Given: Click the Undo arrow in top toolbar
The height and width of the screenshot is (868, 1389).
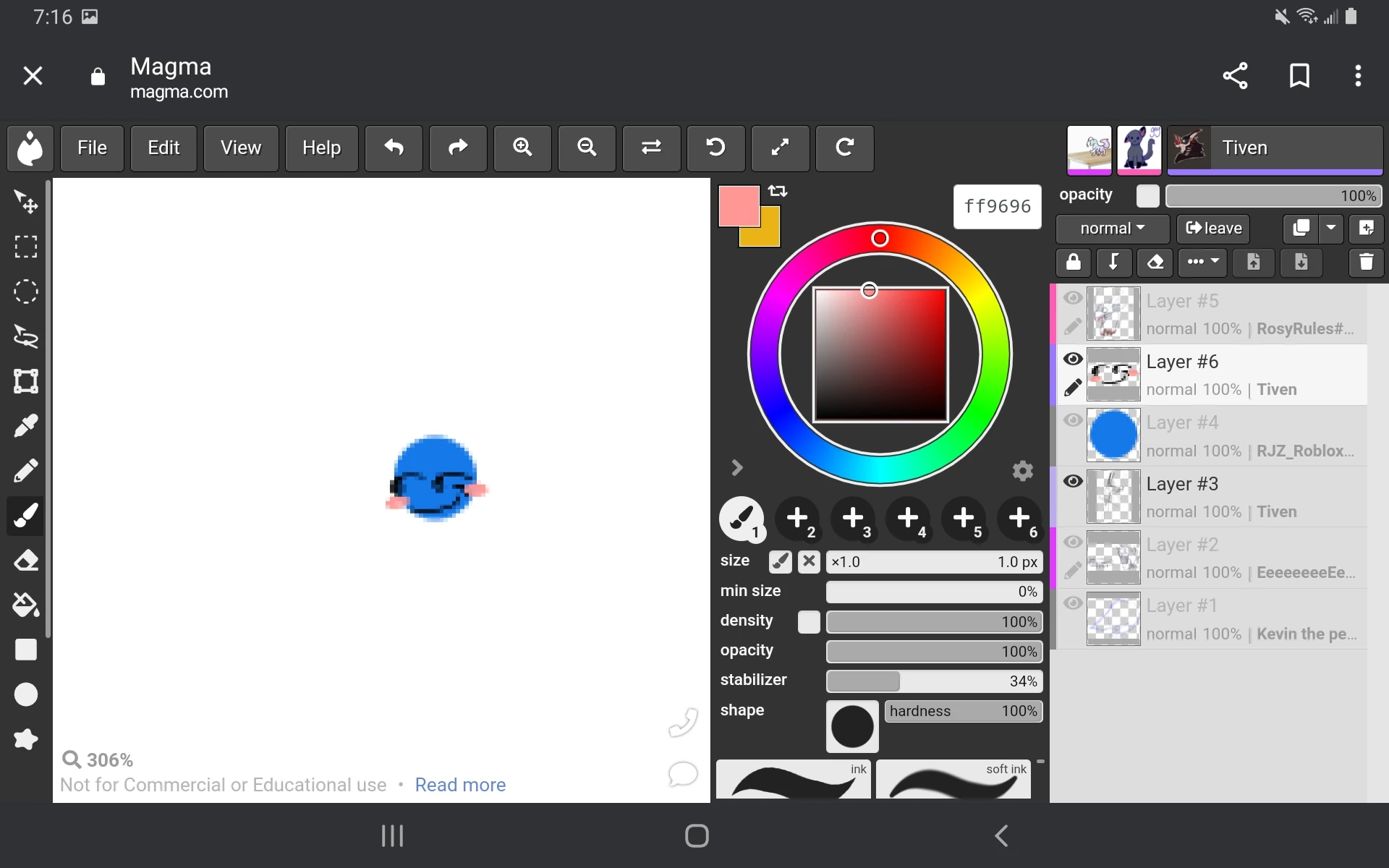Looking at the screenshot, I should (x=394, y=148).
